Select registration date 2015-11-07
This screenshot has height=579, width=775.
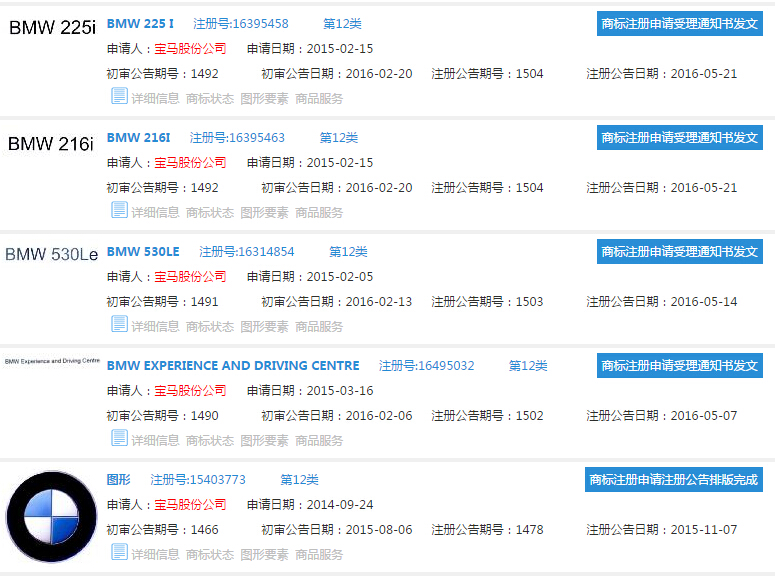pyautogui.click(x=704, y=530)
